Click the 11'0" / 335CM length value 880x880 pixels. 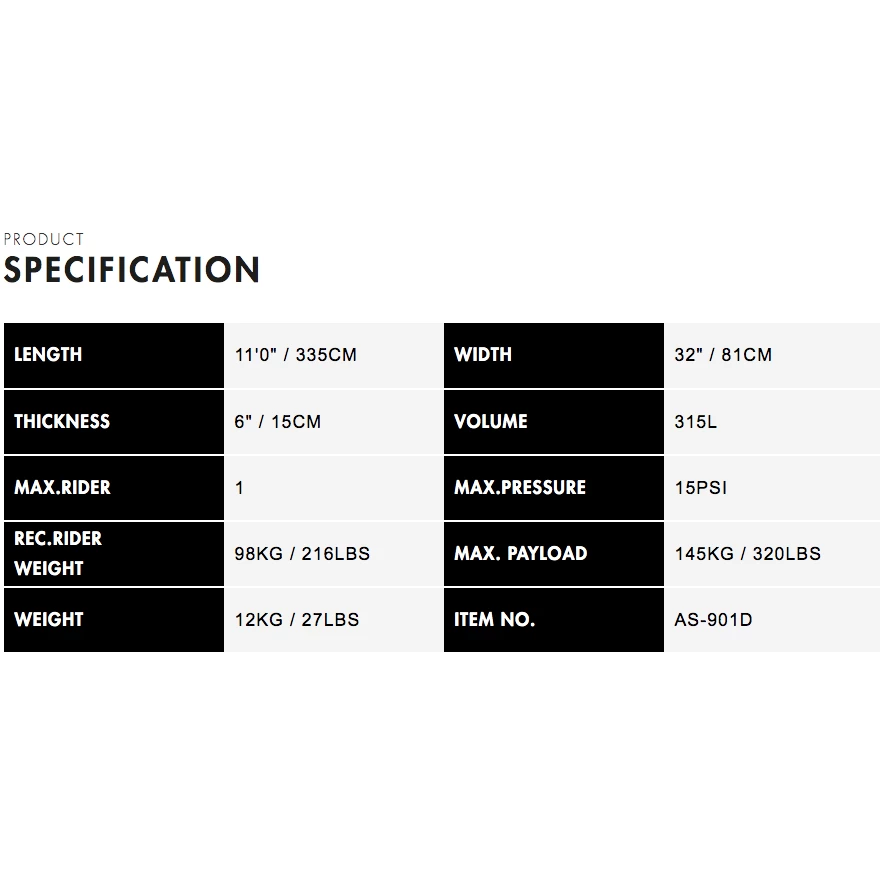pos(295,355)
